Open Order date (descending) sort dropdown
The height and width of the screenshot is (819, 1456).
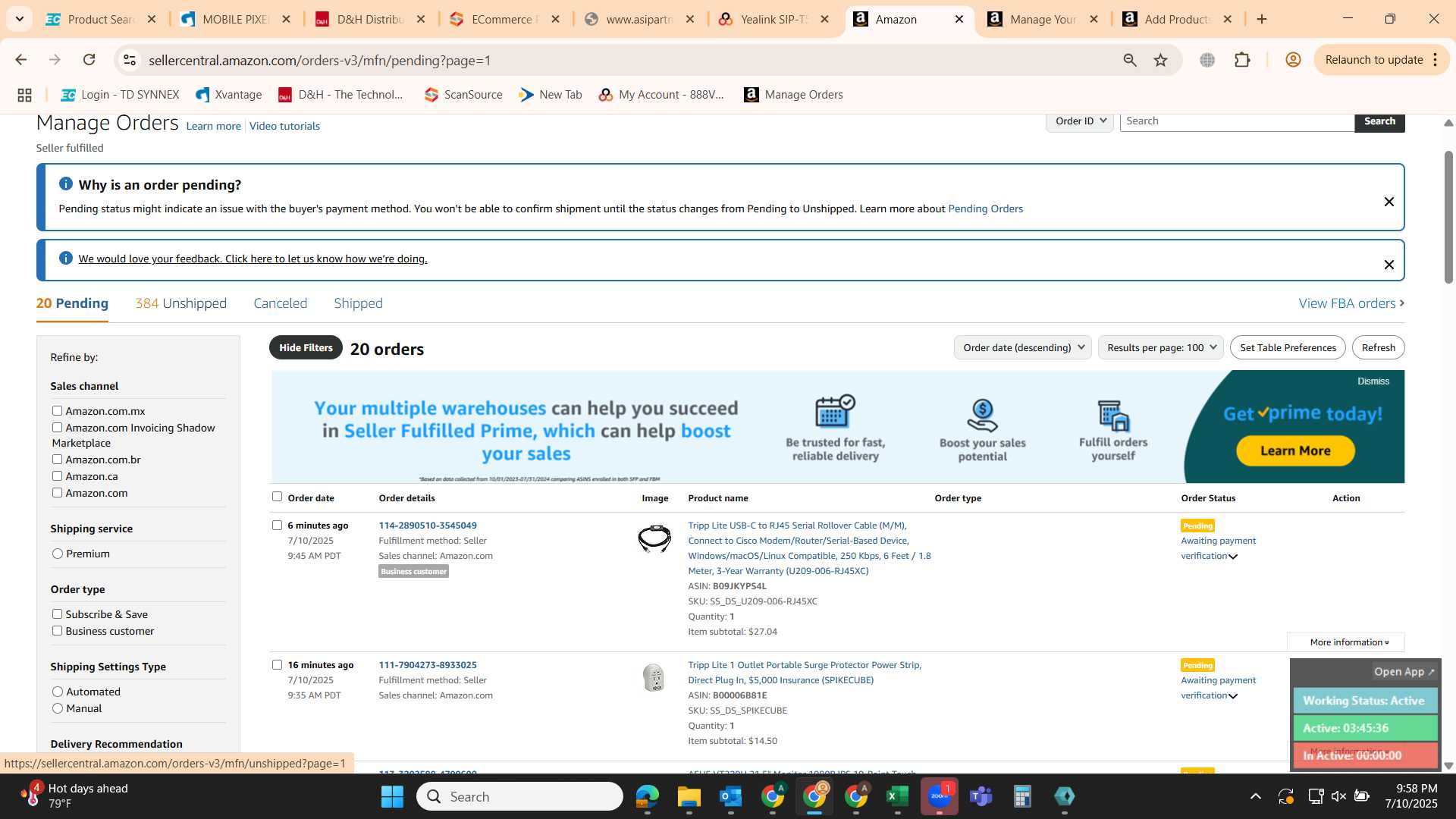1022,347
